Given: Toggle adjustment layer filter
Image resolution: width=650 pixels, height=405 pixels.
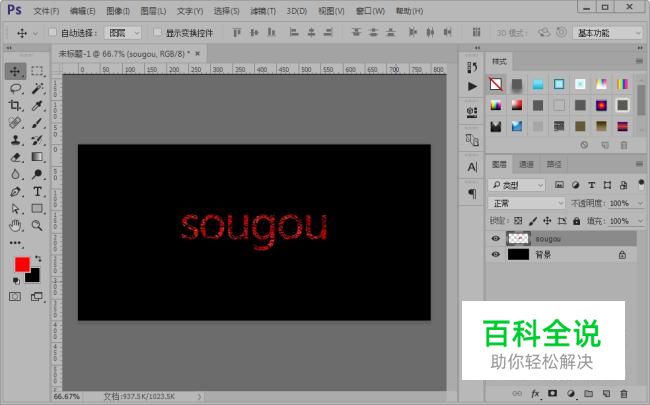Looking at the screenshot, I should click(575, 185).
